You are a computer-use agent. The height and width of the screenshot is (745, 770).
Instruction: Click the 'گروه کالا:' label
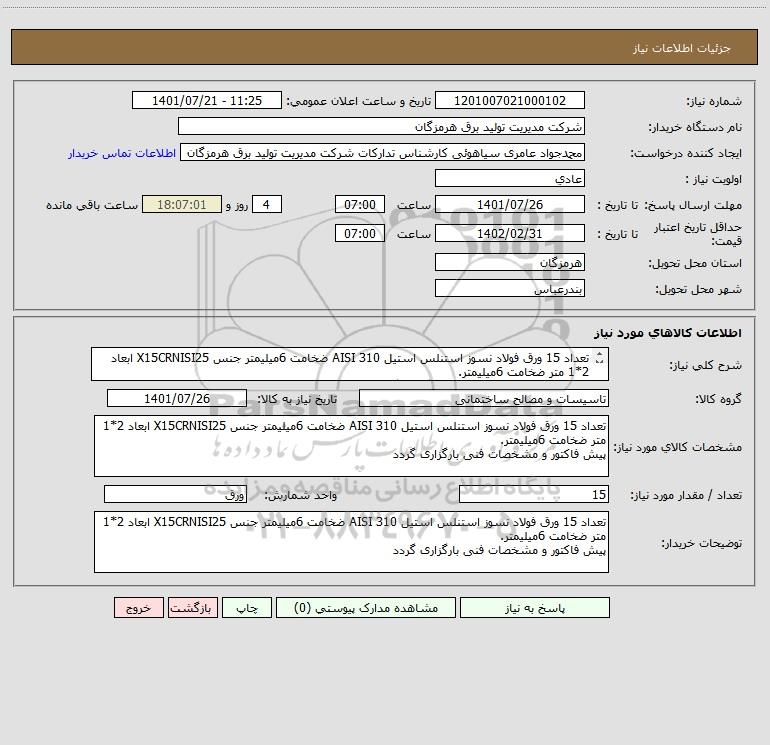coord(719,399)
